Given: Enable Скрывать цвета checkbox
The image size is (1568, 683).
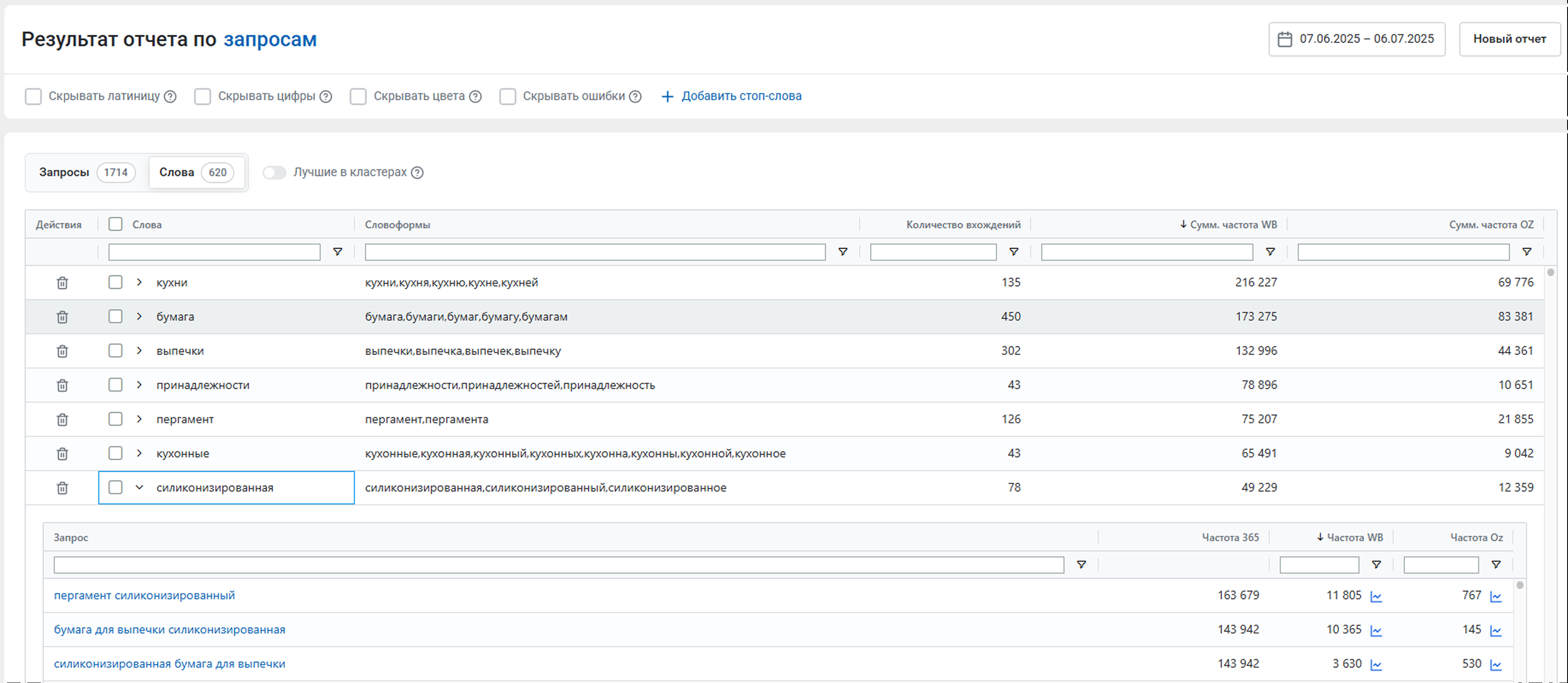Looking at the screenshot, I should pyautogui.click(x=359, y=97).
